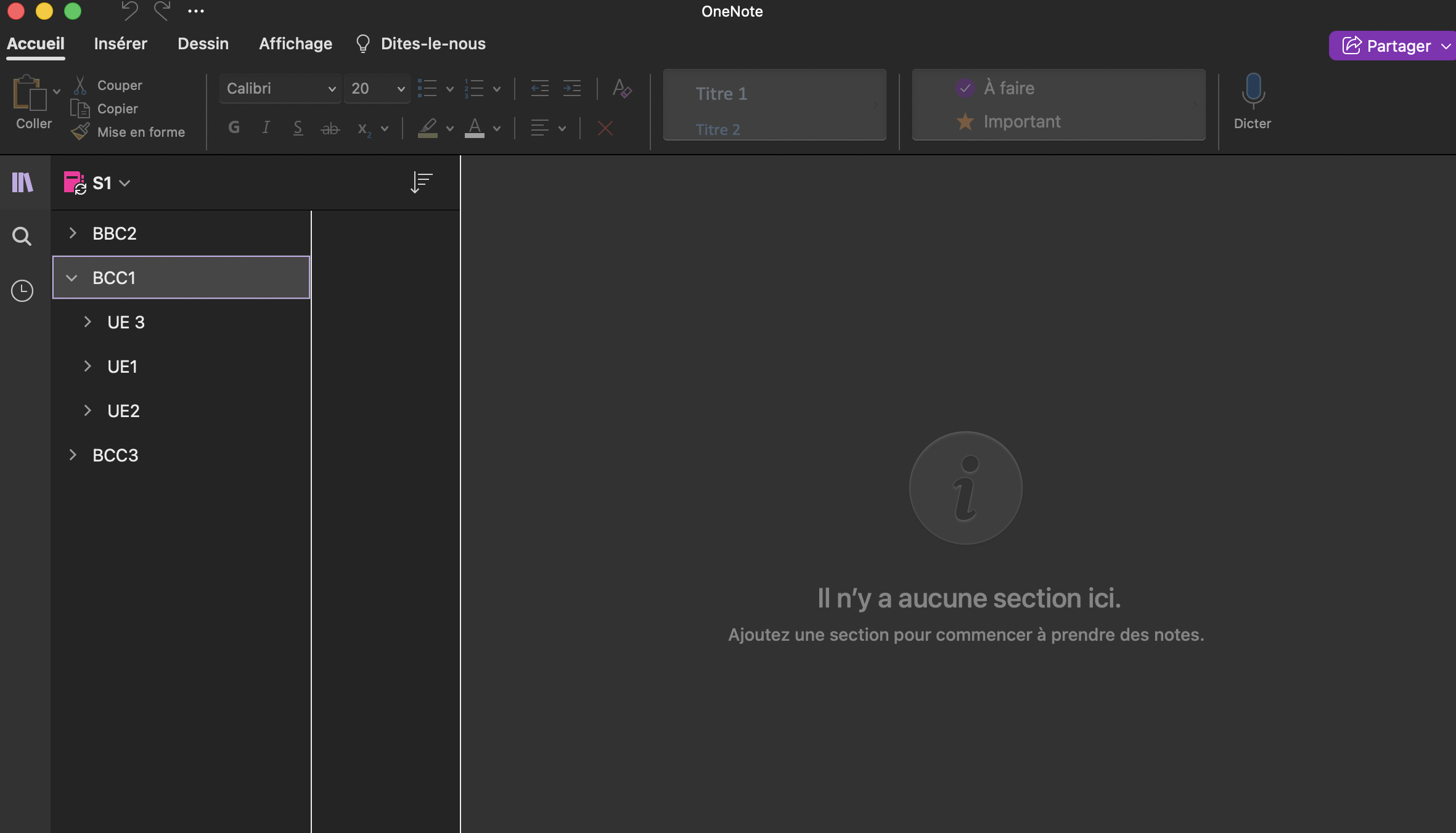Apply the Important star tag
Screen dimensions: 1456x833
point(1008,121)
